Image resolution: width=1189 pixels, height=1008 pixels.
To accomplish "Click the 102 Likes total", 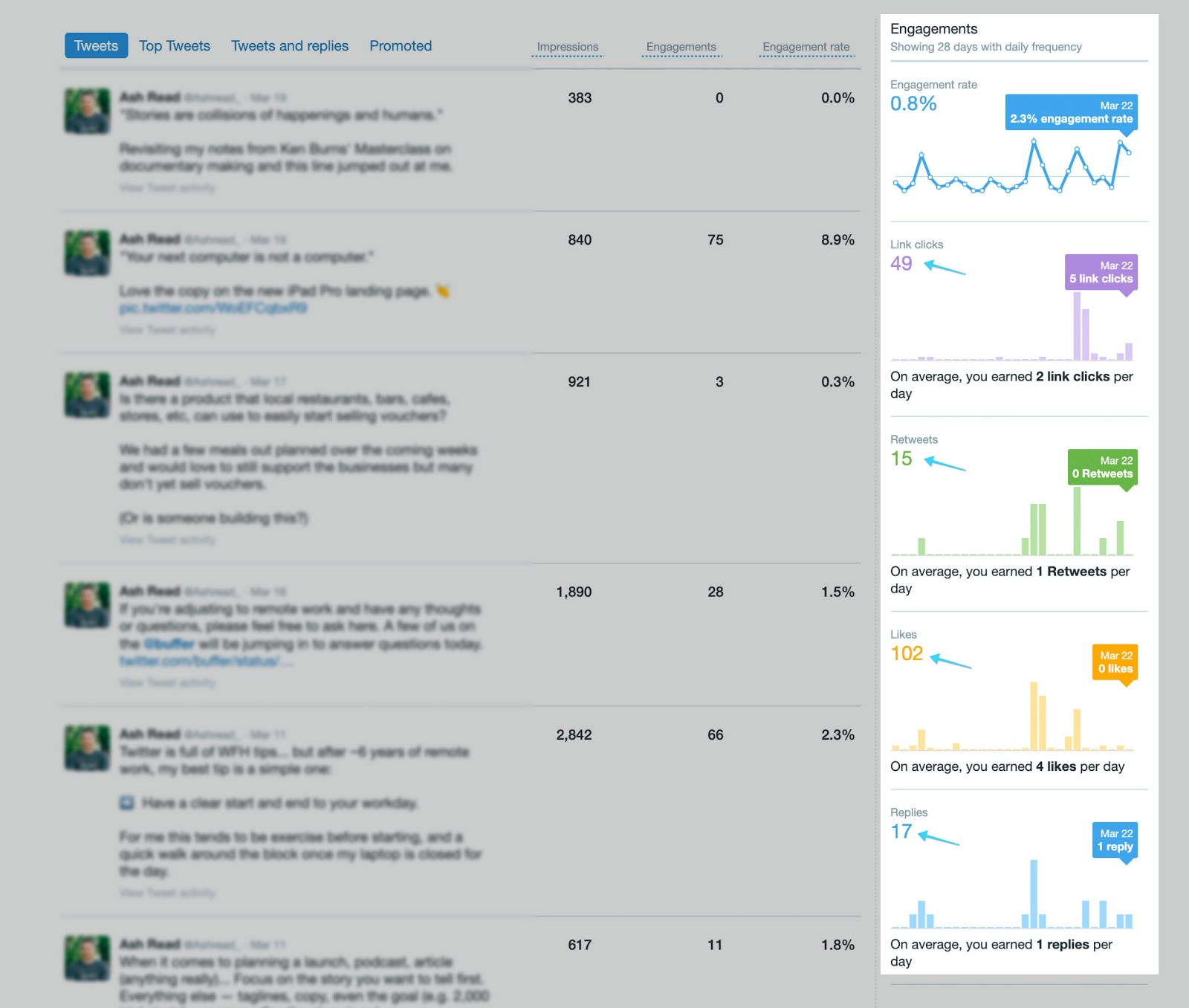I will [907, 653].
